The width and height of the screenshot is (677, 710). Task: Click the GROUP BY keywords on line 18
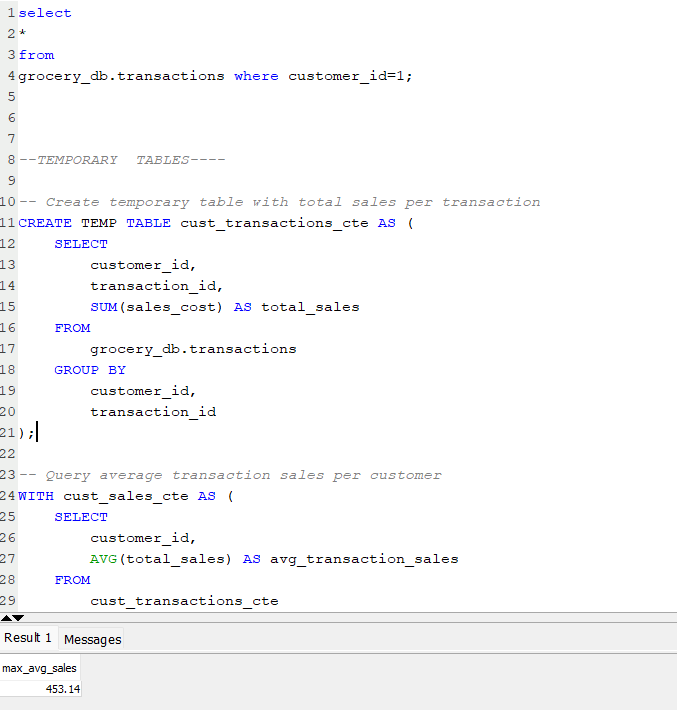pyautogui.click(x=90, y=370)
